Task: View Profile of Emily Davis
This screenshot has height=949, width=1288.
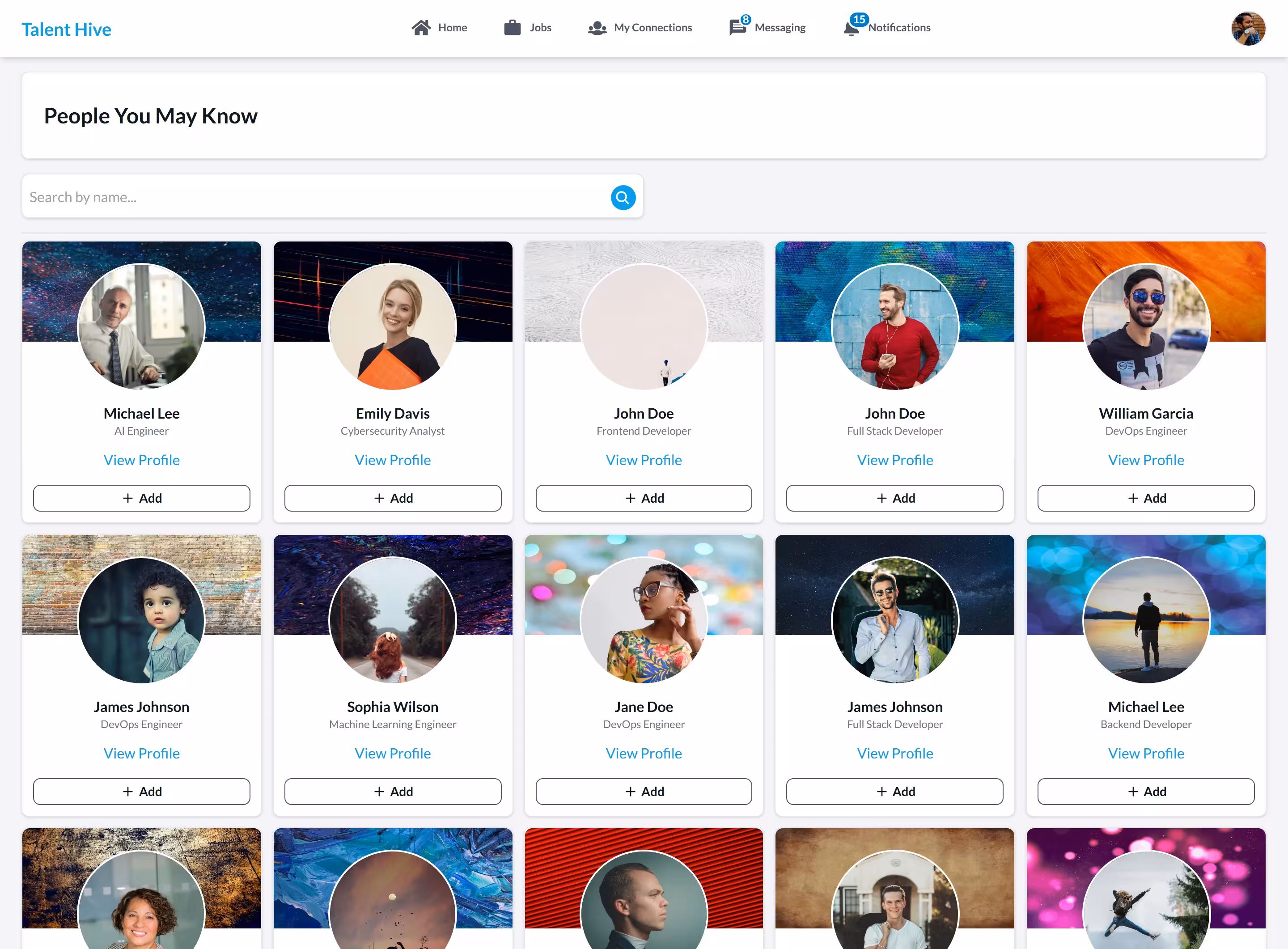Action: pos(392,460)
